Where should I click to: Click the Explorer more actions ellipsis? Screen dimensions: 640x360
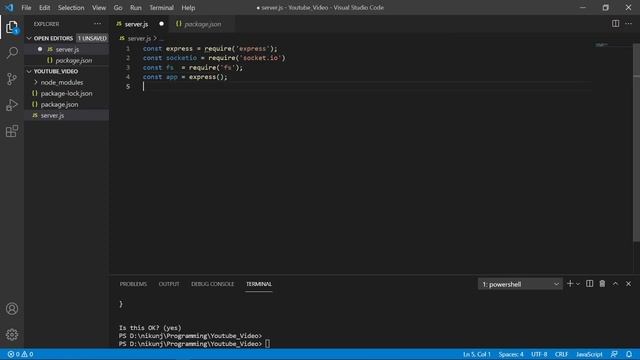[97, 24]
